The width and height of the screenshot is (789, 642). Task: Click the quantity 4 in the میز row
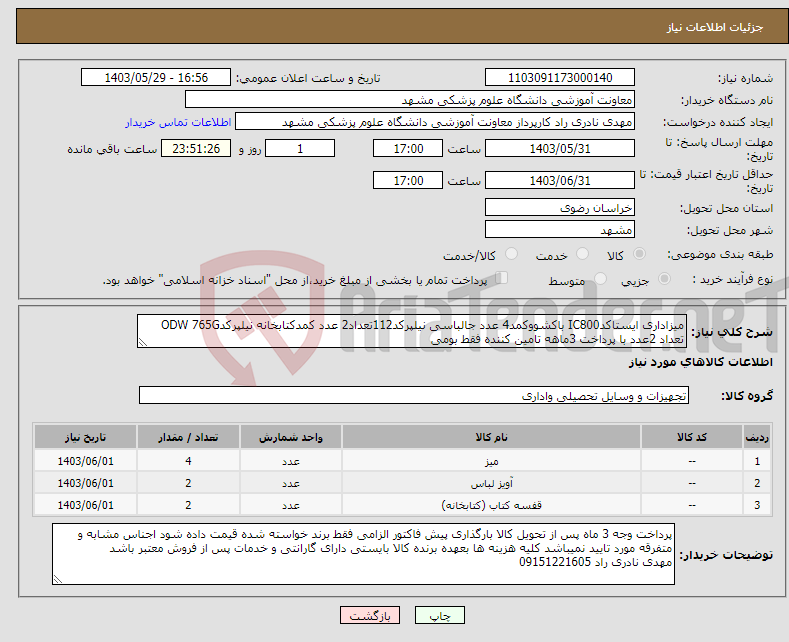188,461
